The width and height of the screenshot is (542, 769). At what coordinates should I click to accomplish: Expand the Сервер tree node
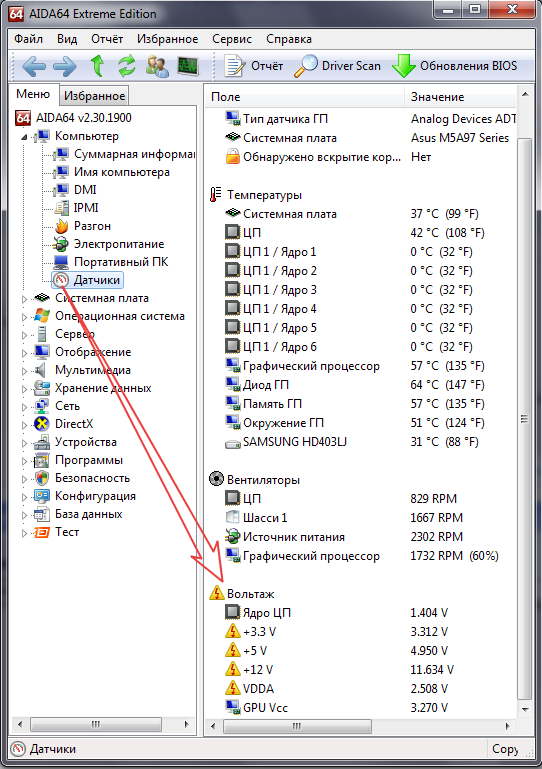coord(25,335)
